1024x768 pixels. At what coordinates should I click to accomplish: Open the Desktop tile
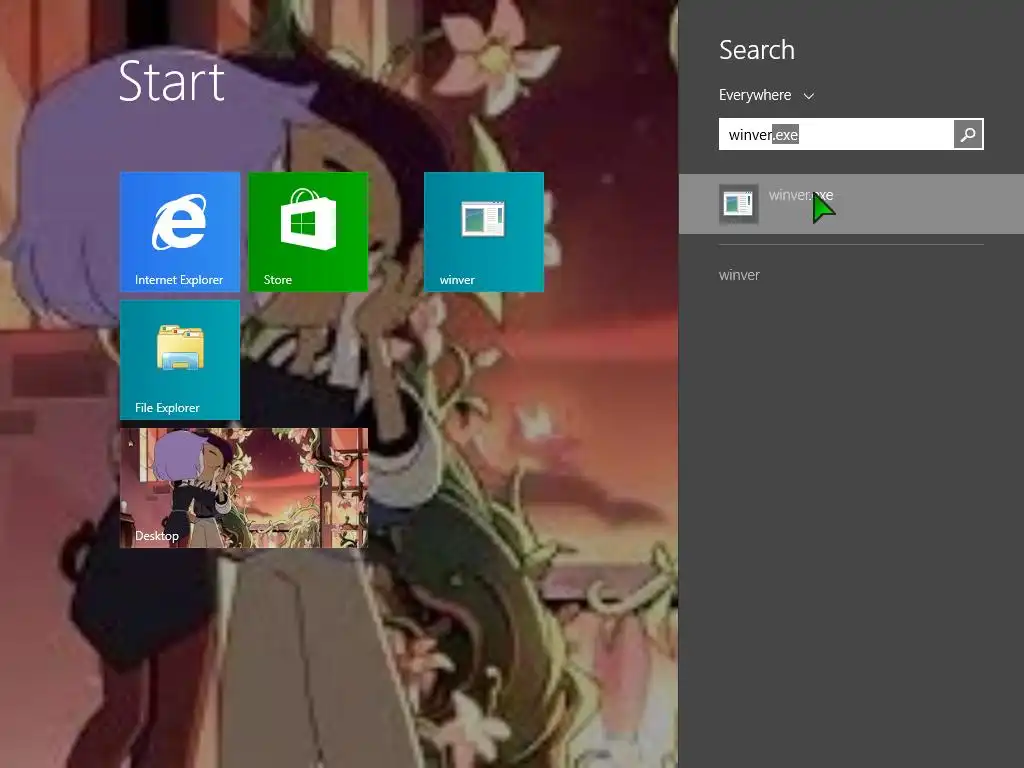pos(244,488)
